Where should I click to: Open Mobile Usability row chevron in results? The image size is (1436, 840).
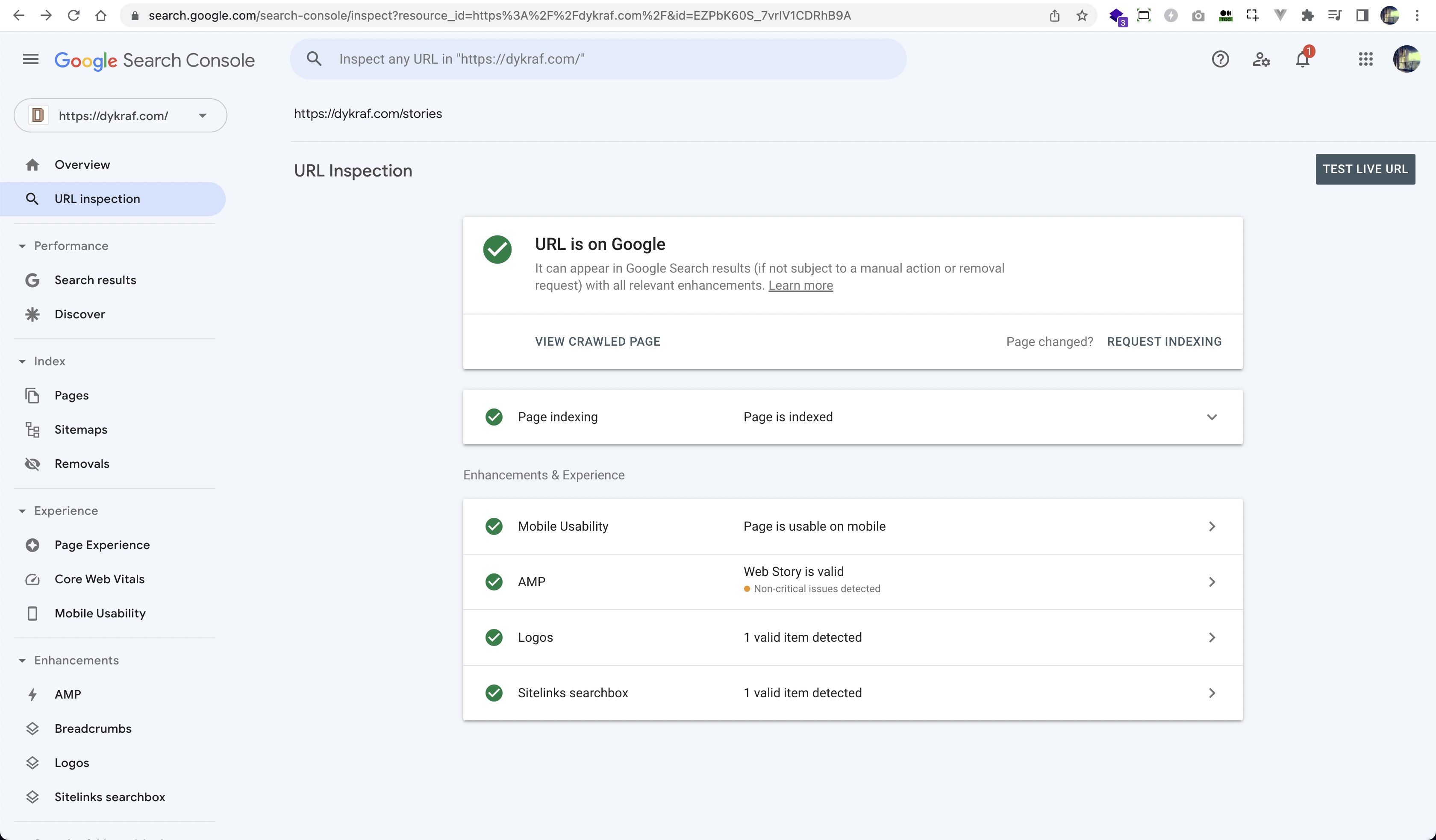click(1212, 526)
